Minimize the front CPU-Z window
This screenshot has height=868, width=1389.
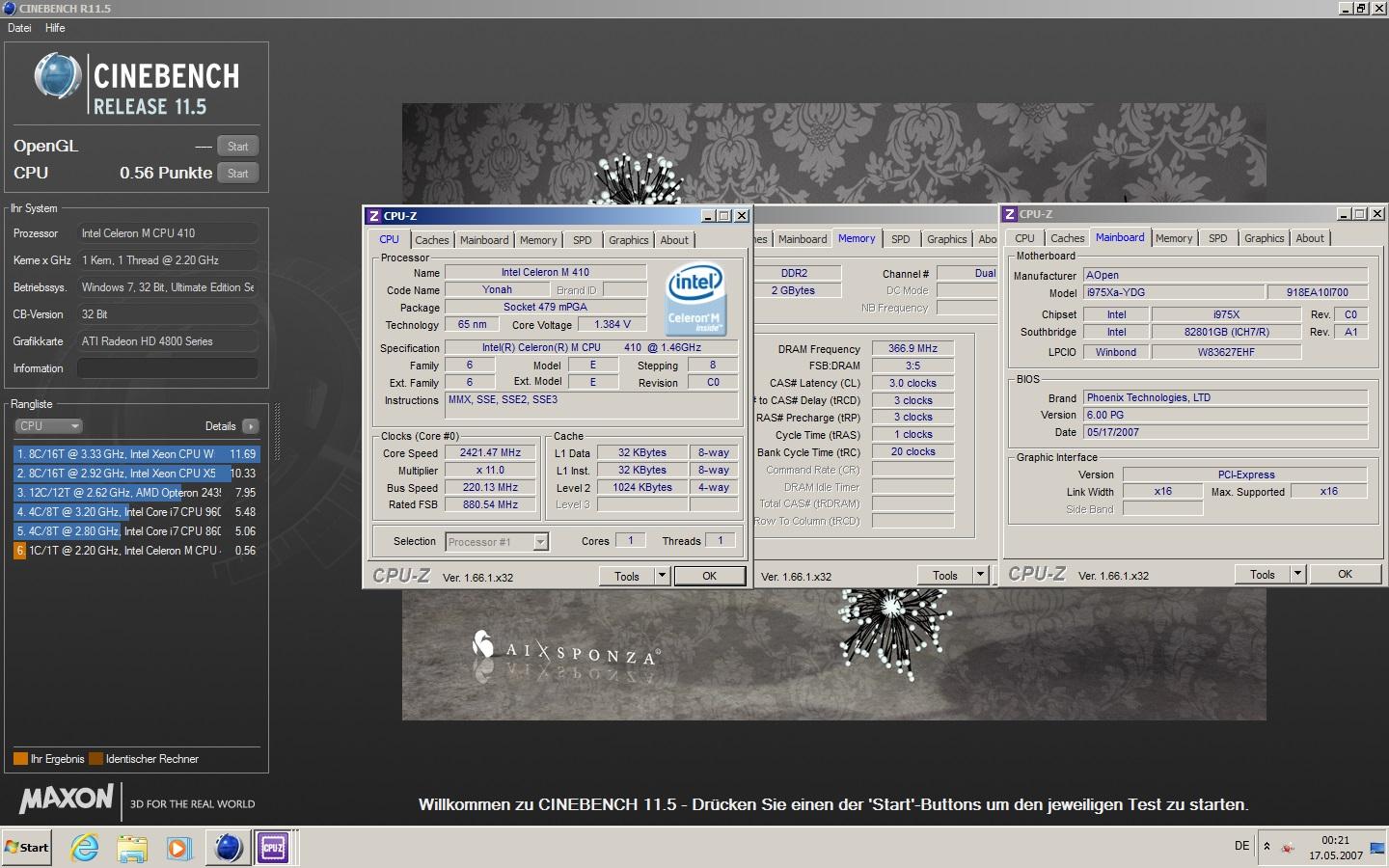[709, 216]
